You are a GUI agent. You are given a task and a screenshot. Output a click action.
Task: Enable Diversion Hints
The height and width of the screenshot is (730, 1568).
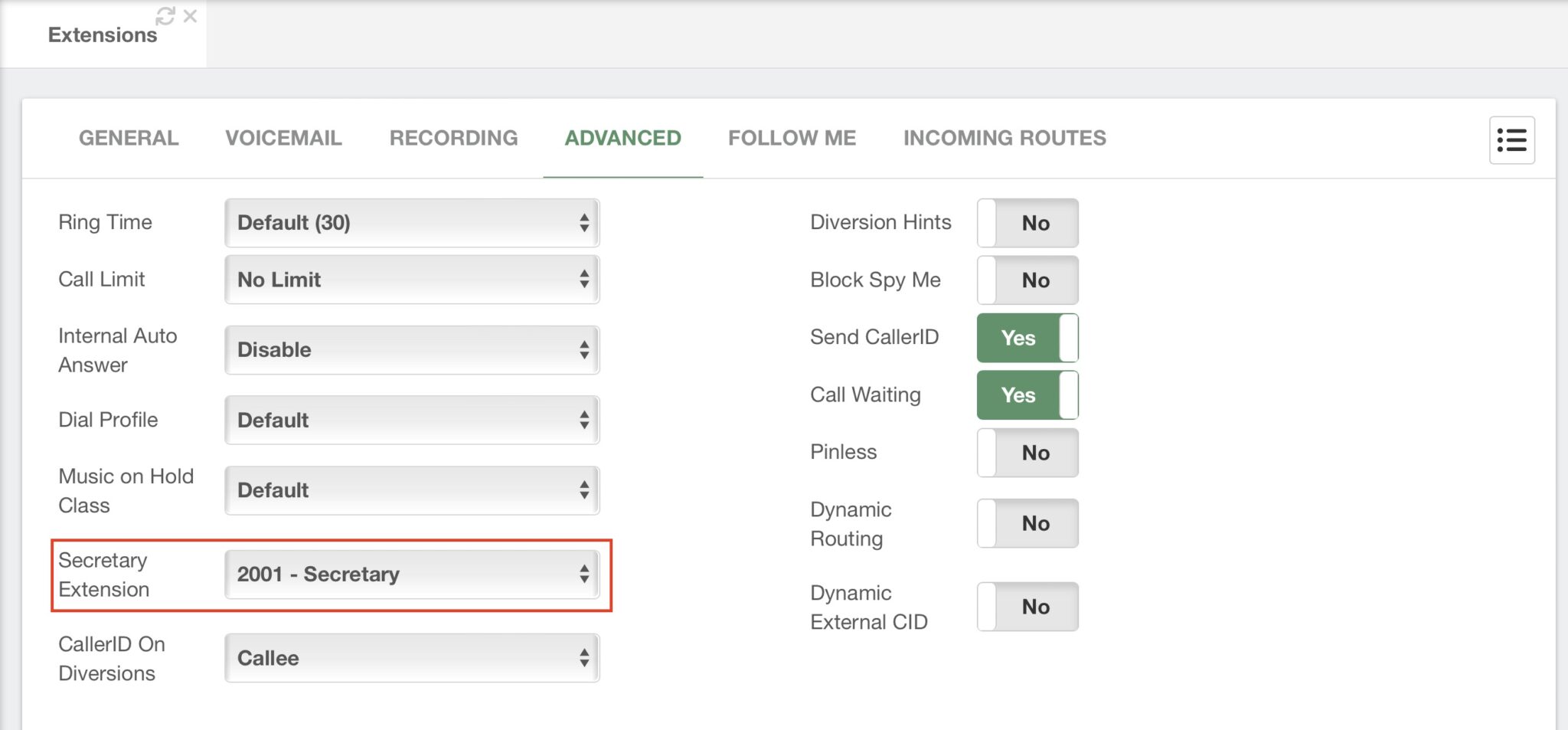pyautogui.click(x=1027, y=223)
